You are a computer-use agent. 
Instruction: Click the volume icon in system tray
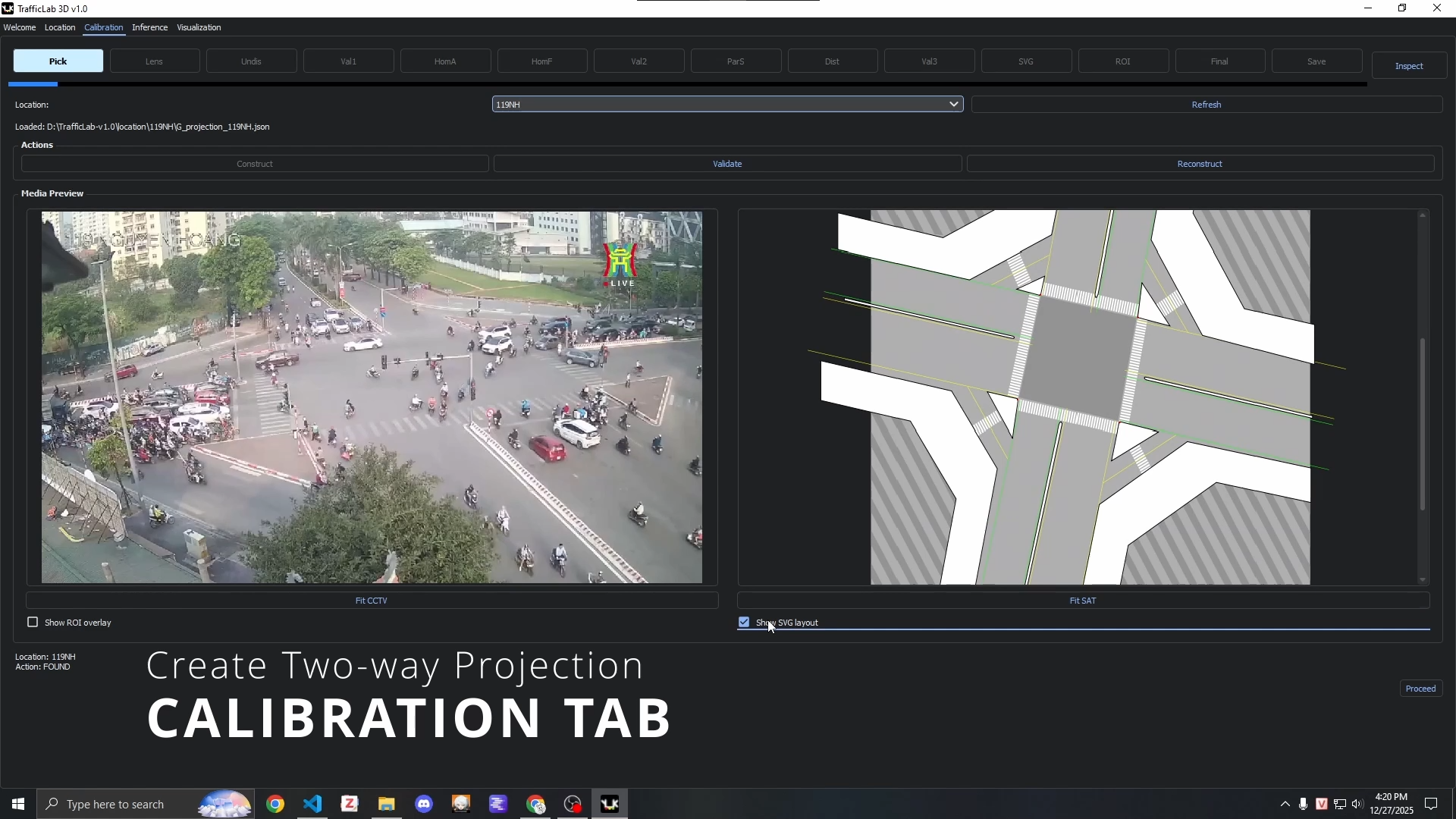coord(1357,805)
